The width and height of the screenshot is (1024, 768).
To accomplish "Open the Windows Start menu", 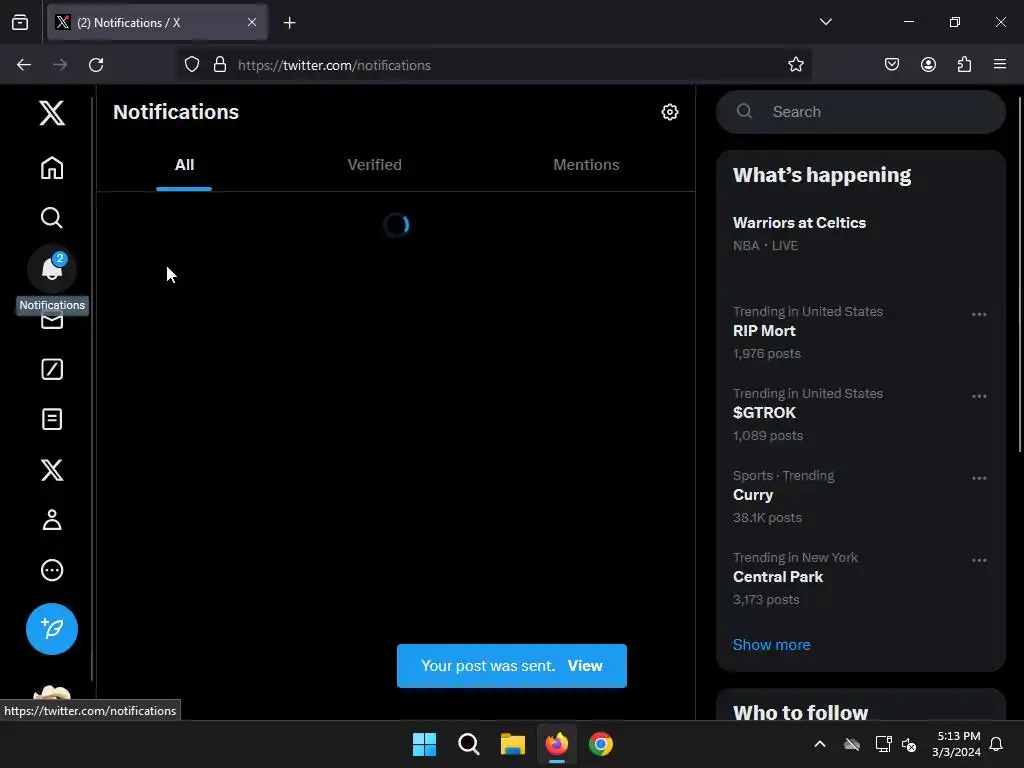I will coord(424,744).
